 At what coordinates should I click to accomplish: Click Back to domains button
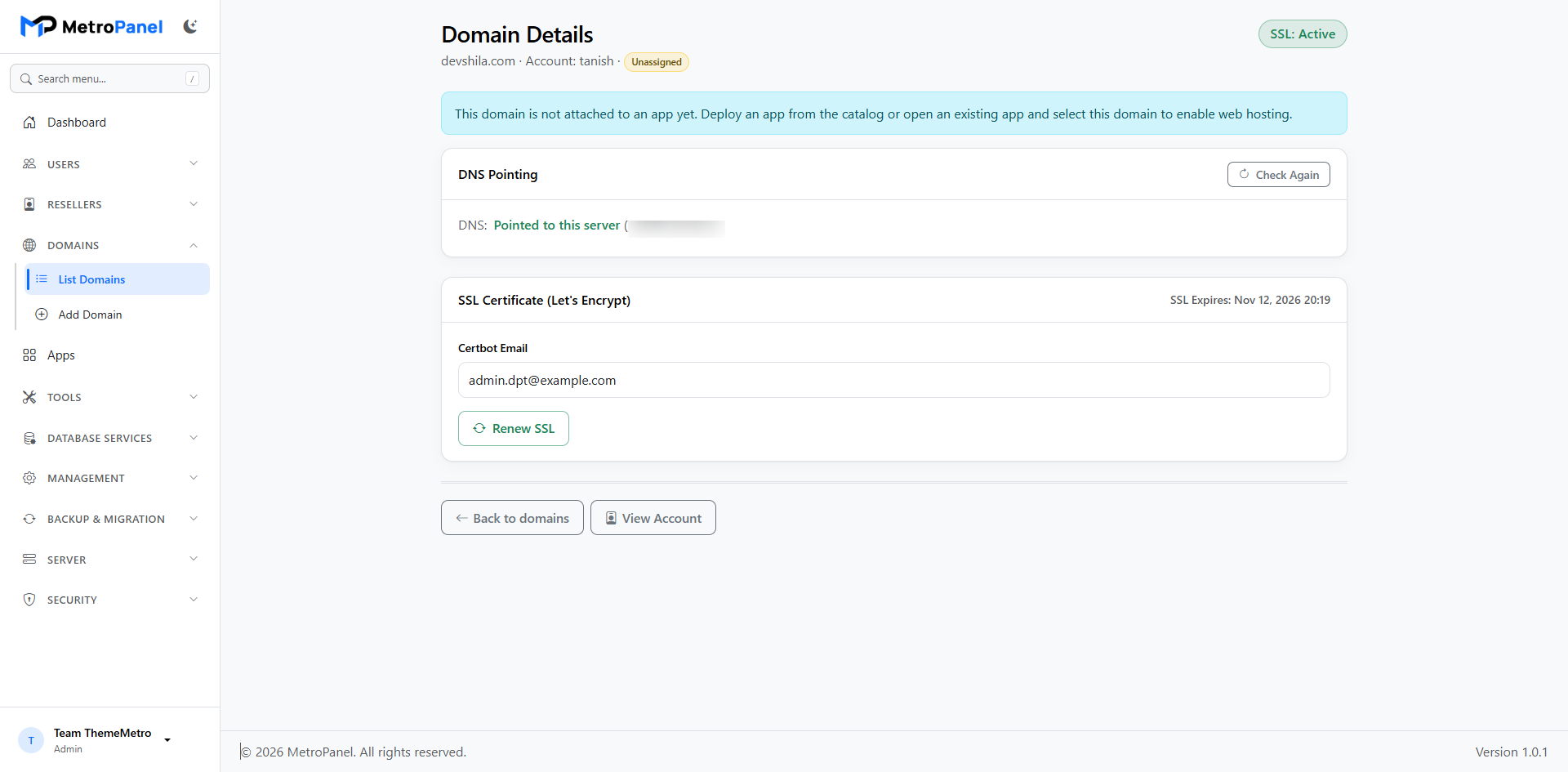tap(512, 518)
